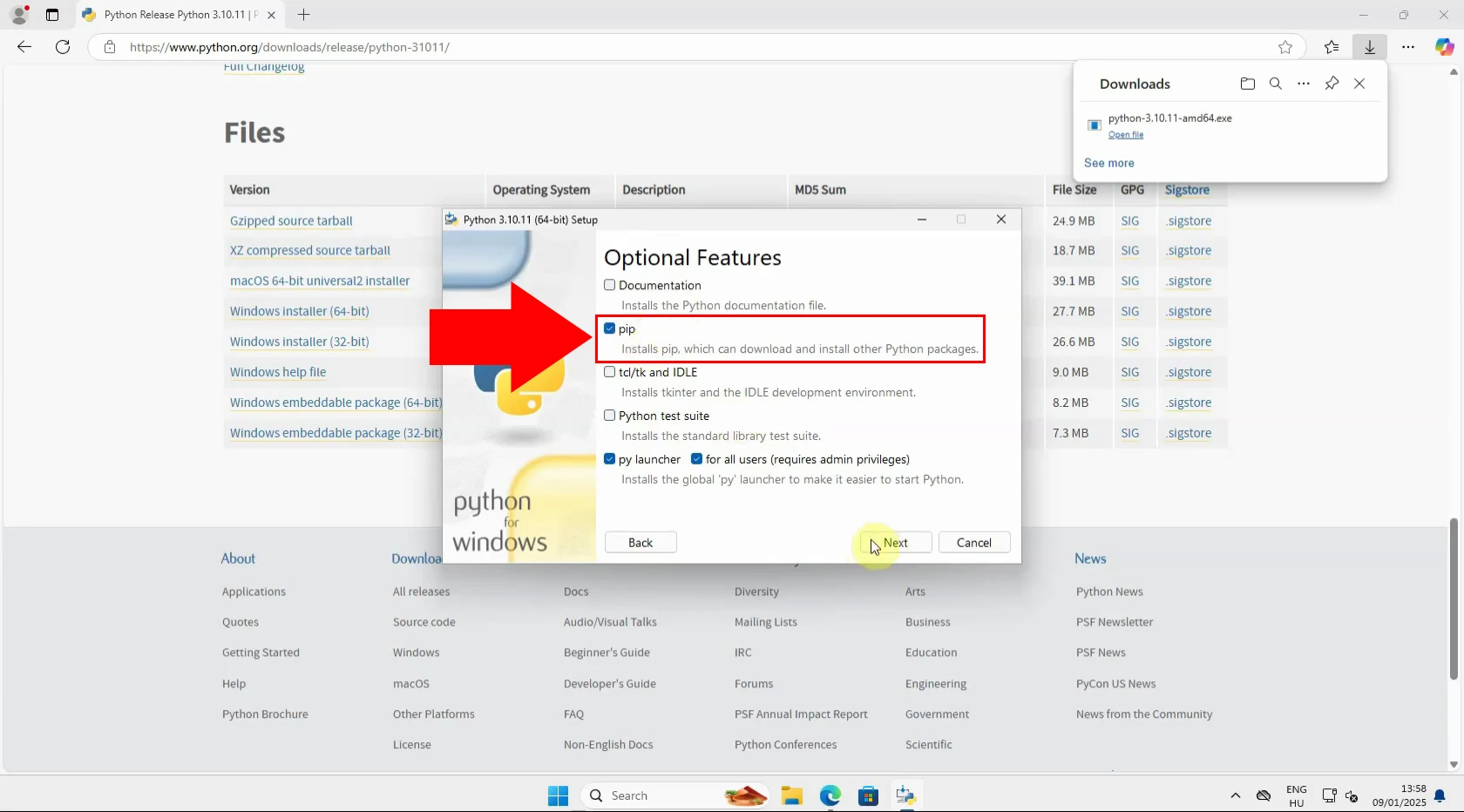Minimize the Python Setup dialog
This screenshot has width=1464, height=812.
(922, 220)
